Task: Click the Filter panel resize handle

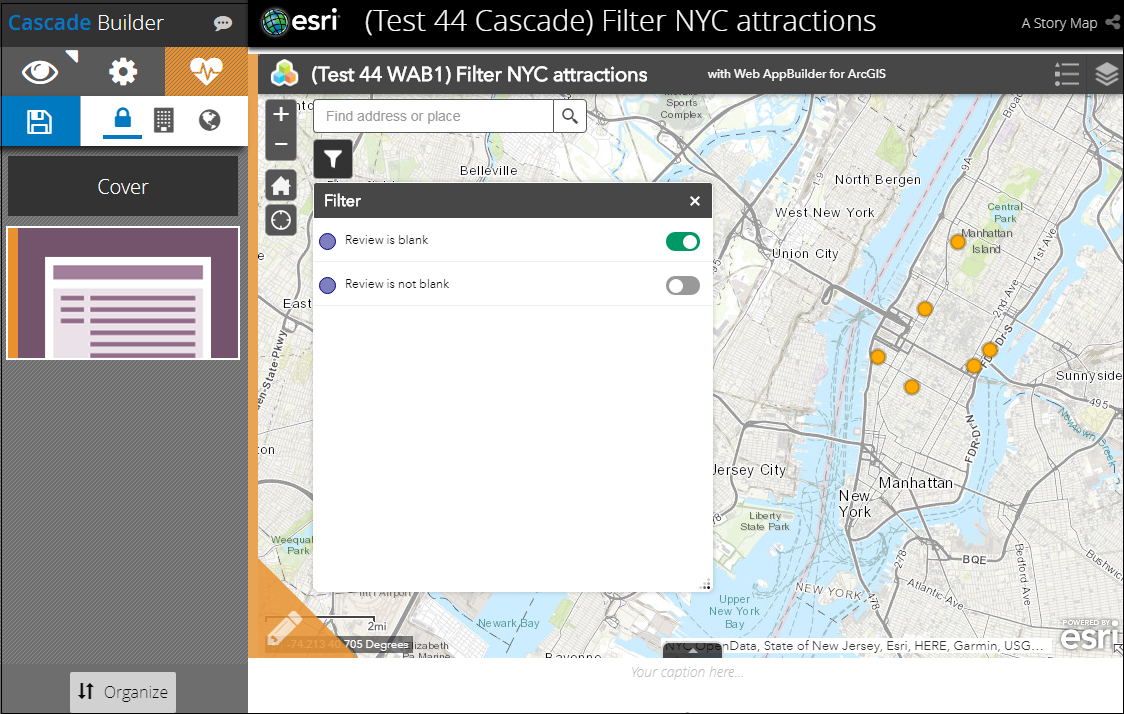Action: click(705, 585)
